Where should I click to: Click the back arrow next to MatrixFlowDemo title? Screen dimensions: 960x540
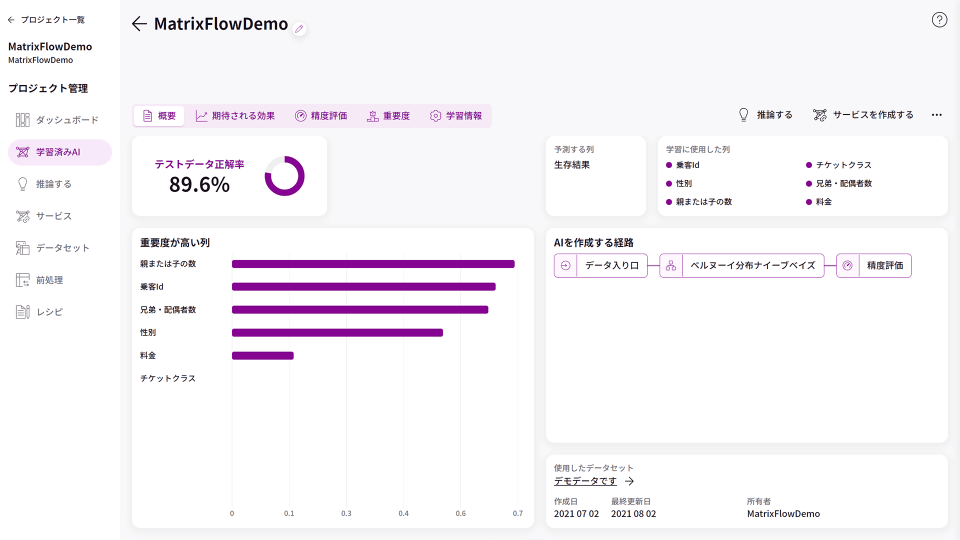[x=139, y=24]
